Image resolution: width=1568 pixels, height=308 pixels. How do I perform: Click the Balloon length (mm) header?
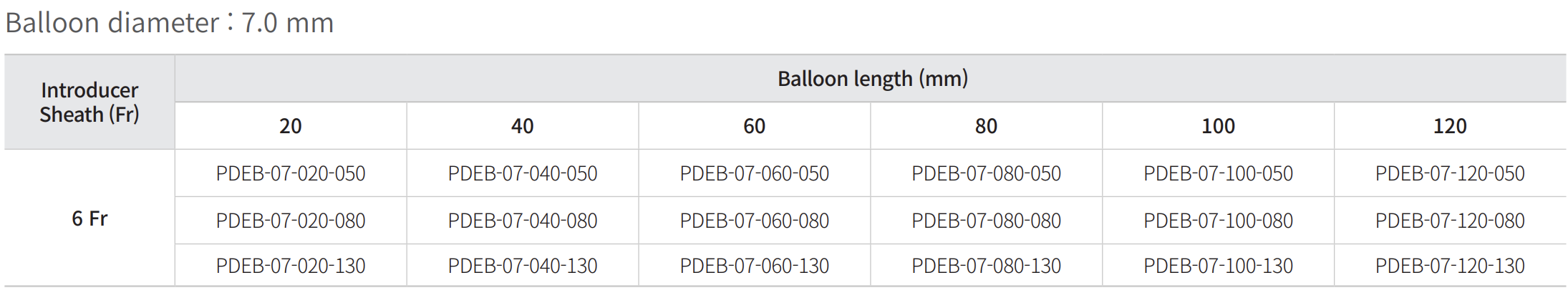click(x=872, y=79)
